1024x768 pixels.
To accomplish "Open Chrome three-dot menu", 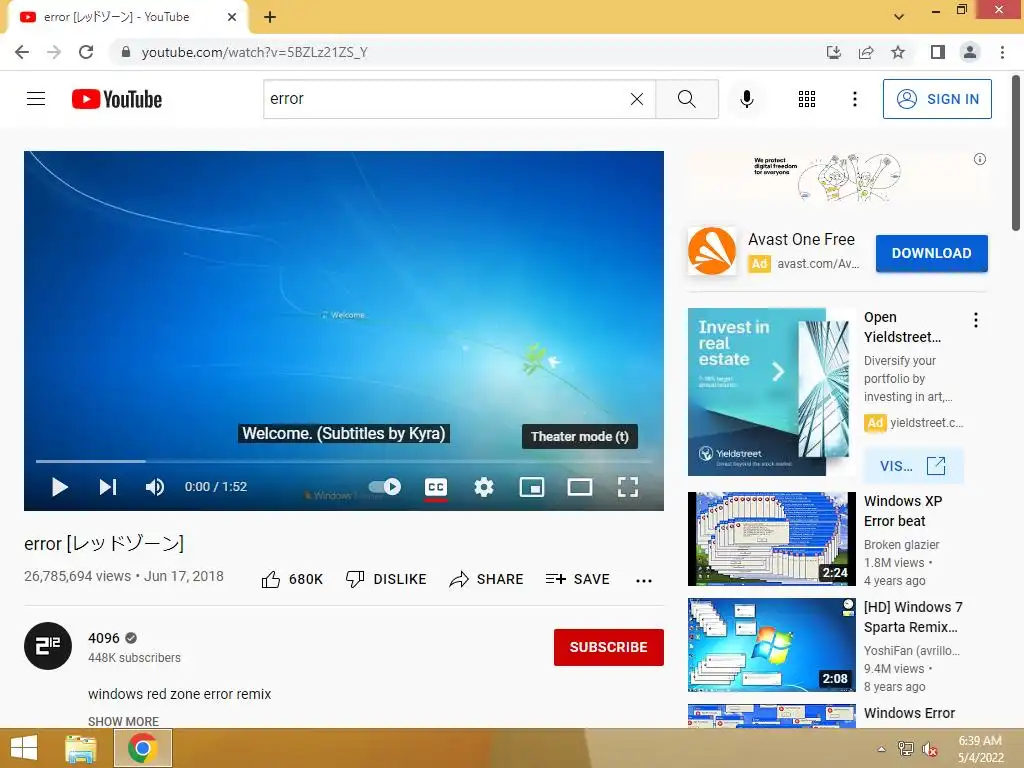I will 1002,52.
